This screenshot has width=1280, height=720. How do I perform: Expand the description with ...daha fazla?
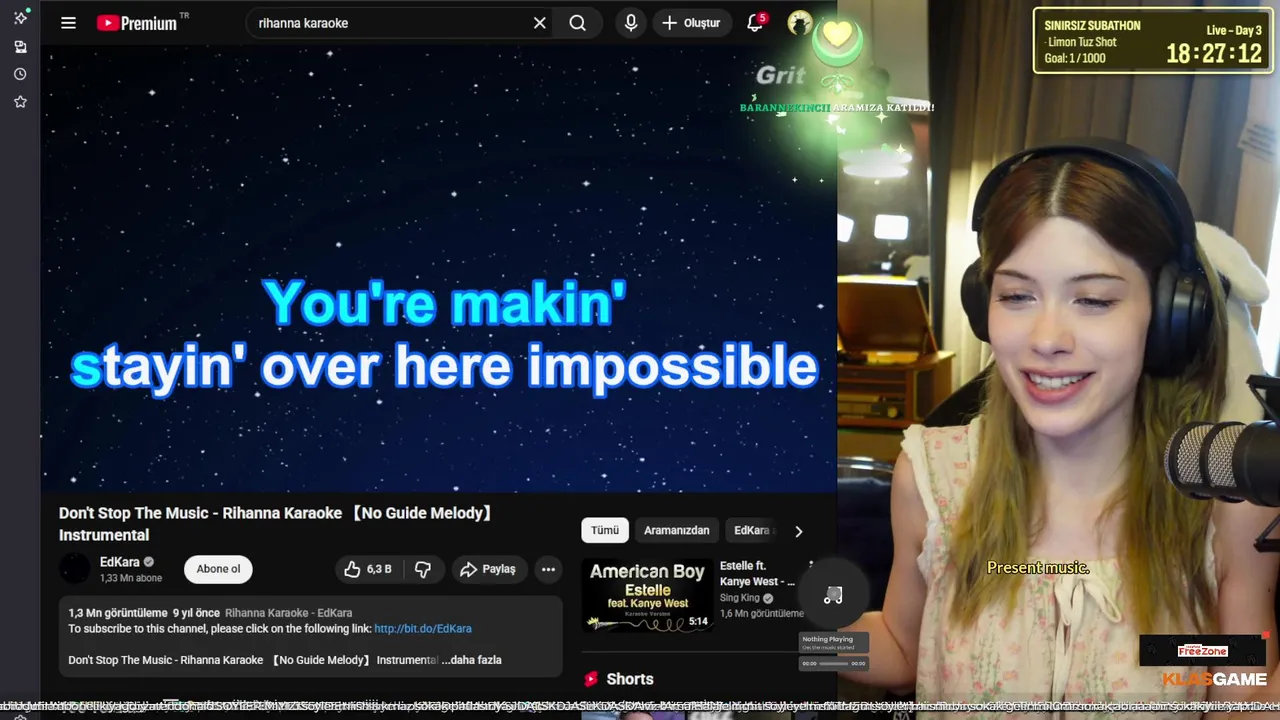click(x=472, y=660)
